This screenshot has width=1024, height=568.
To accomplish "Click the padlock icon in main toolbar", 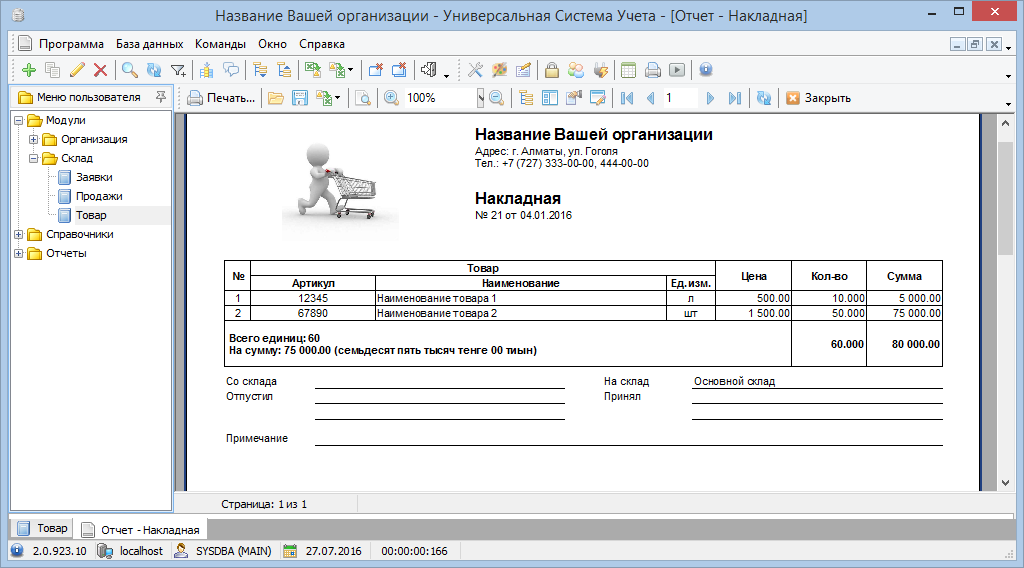I will pos(551,70).
